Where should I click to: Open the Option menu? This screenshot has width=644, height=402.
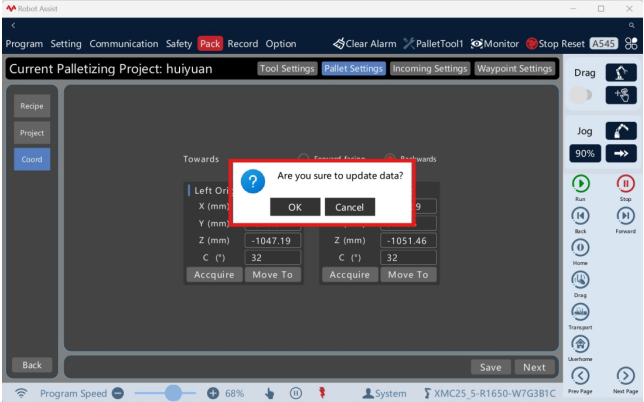point(281,44)
